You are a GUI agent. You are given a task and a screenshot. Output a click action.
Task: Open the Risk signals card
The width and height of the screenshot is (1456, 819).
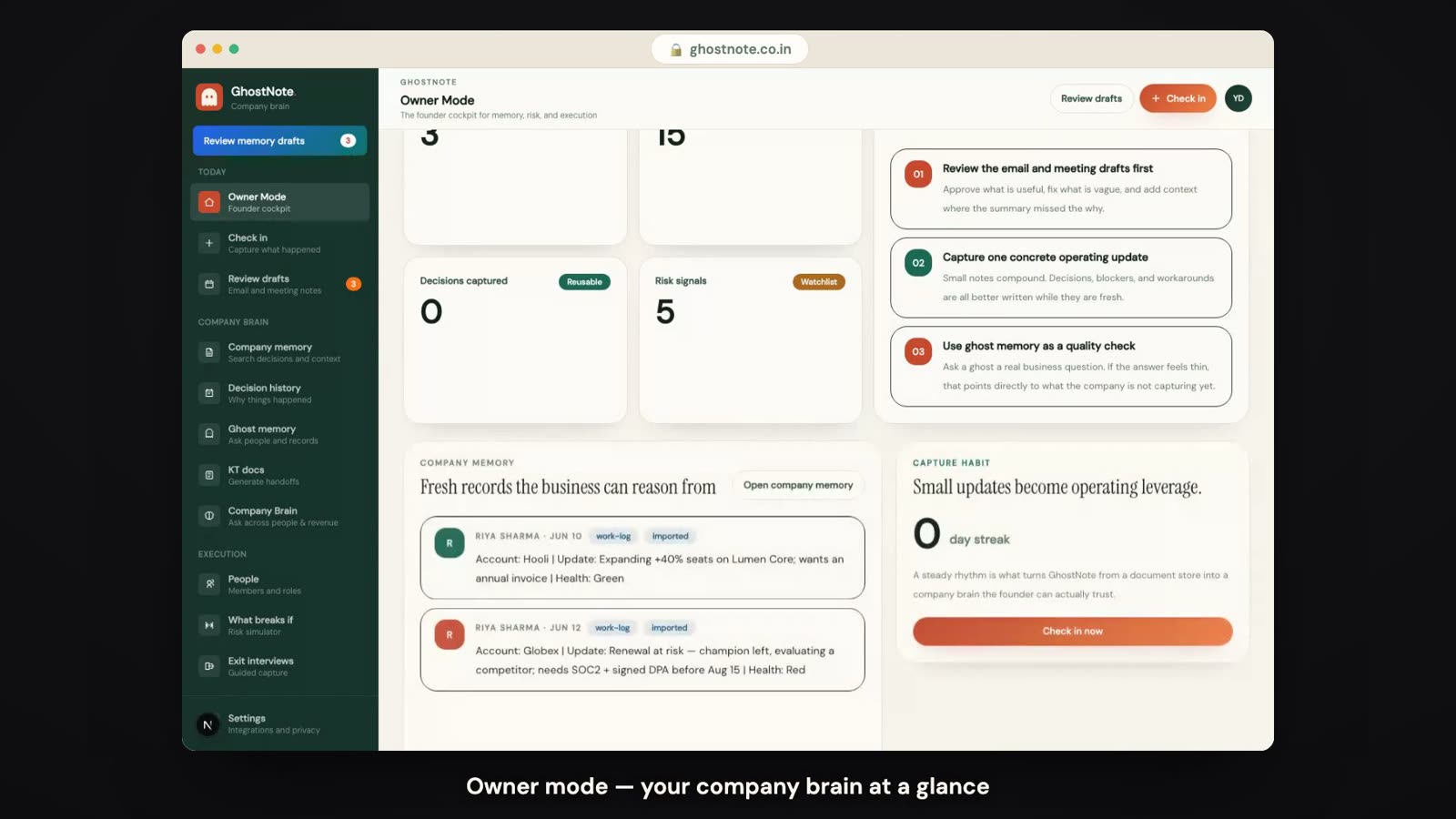(750, 340)
